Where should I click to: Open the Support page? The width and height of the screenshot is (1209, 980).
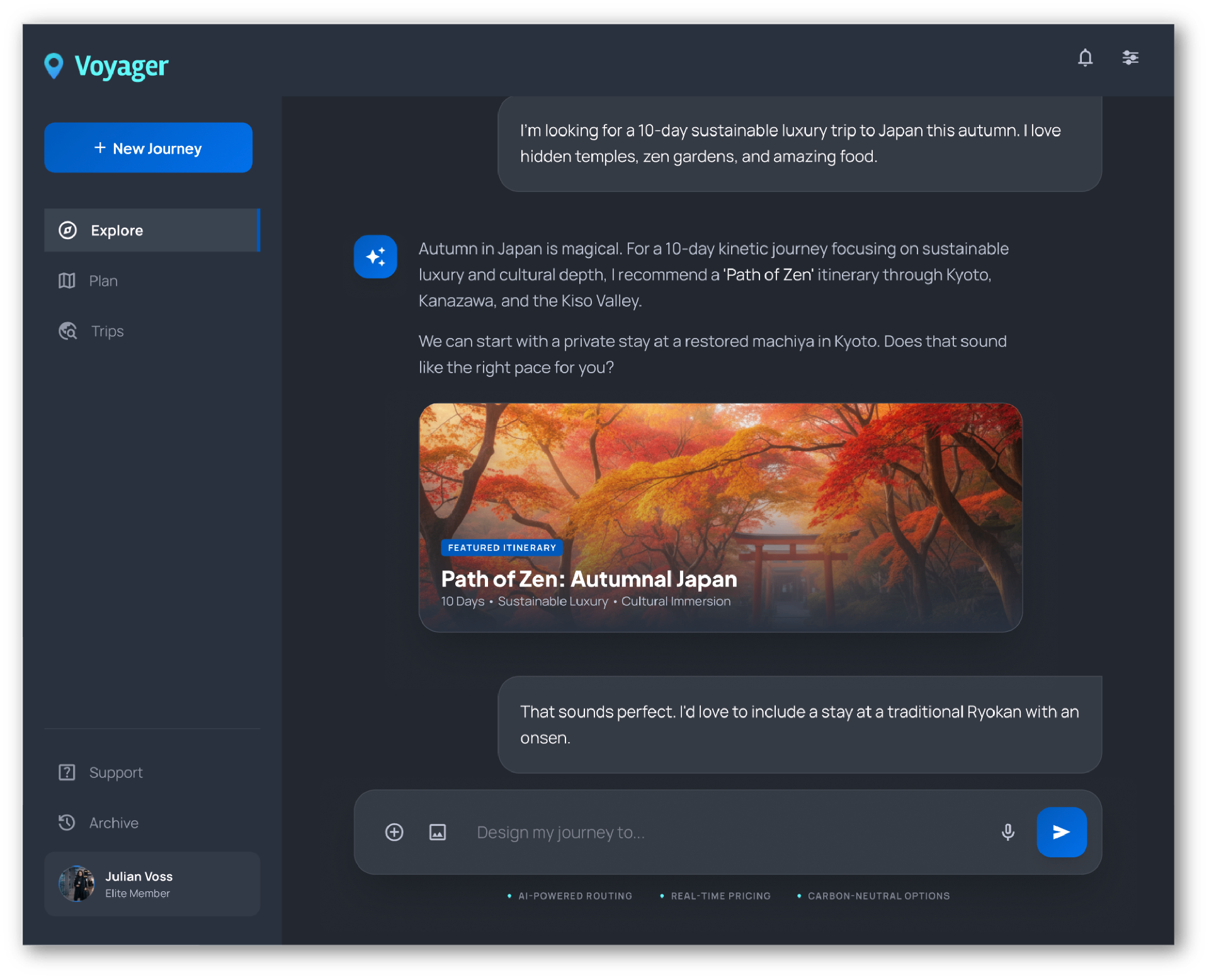tap(152, 772)
